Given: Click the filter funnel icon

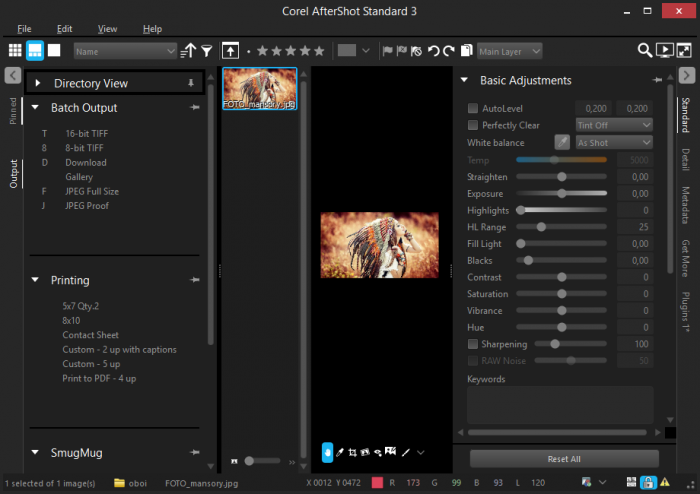Looking at the screenshot, I should pyautogui.click(x=206, y=50).
